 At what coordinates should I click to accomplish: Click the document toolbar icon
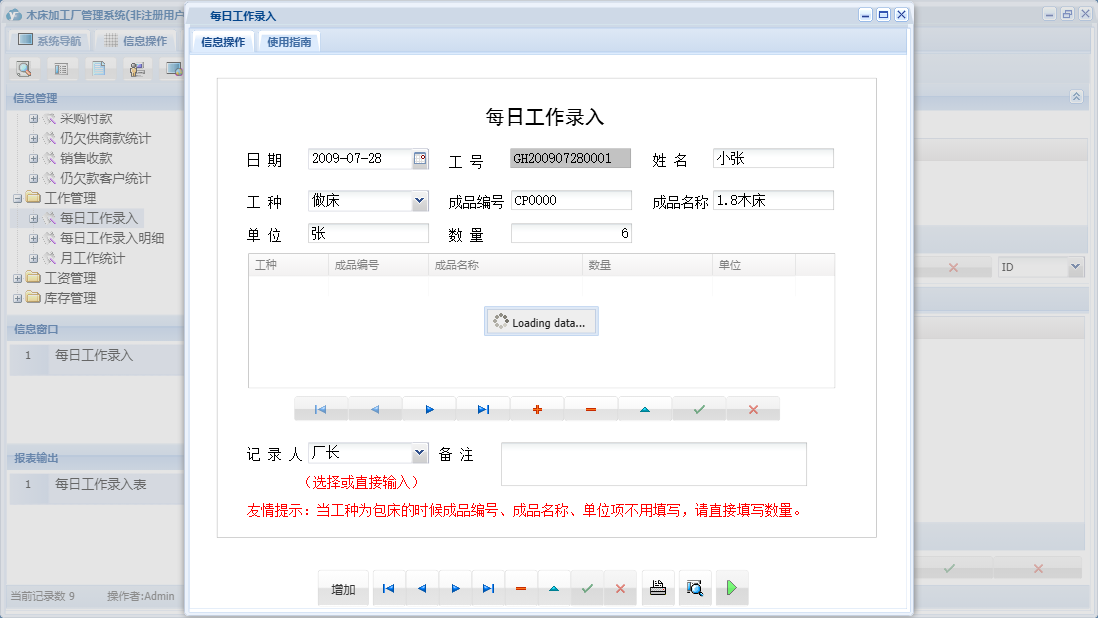(98, 68)
